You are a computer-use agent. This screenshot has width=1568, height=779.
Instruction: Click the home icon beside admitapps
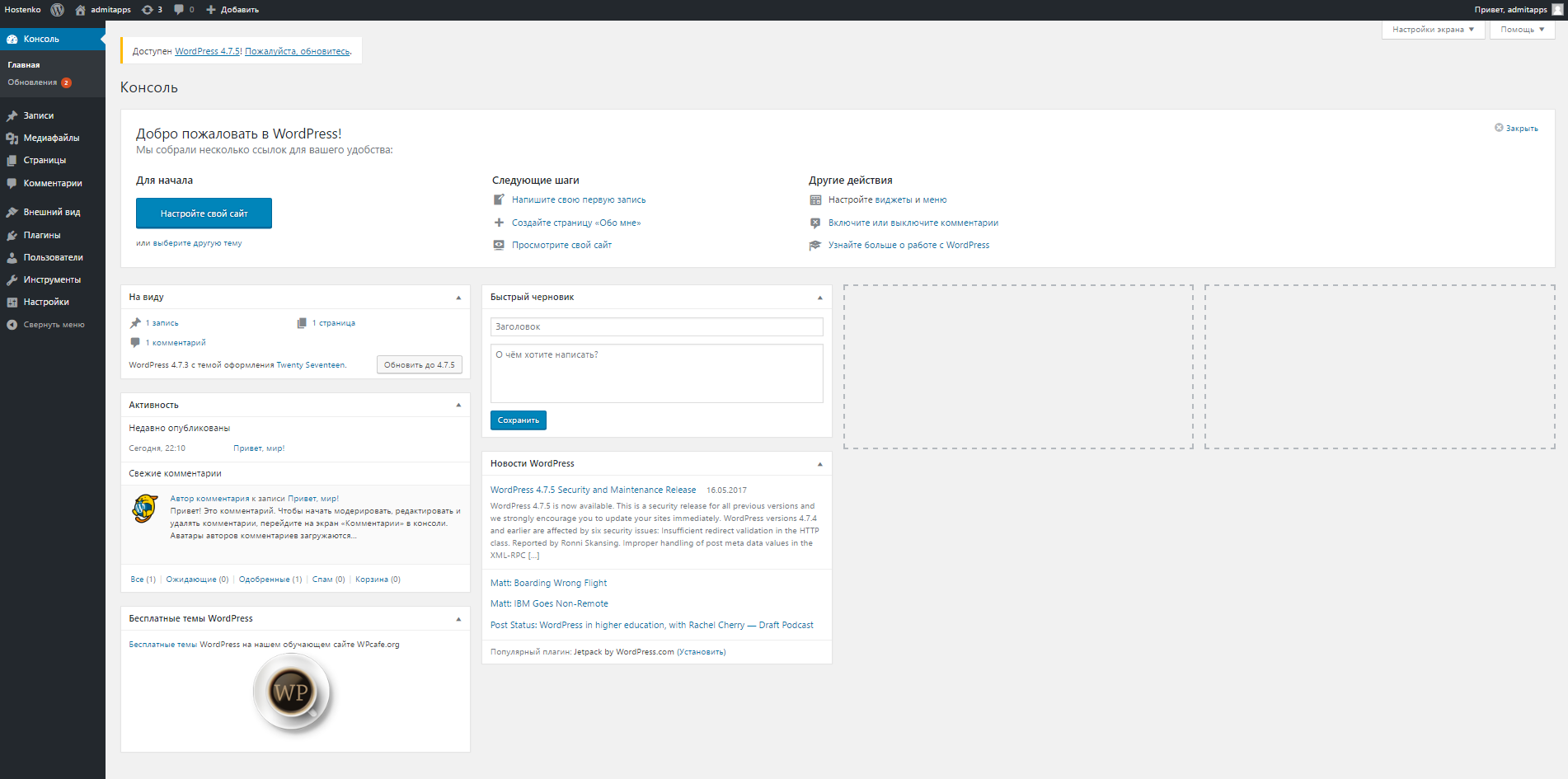[80, 10]
